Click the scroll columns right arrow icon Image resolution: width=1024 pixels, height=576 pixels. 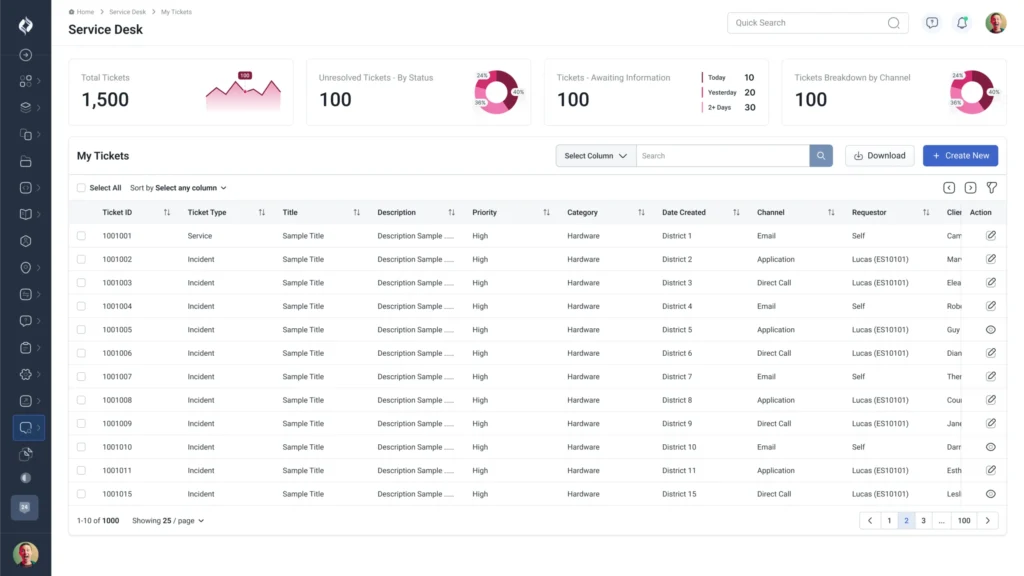coord(970,188)
